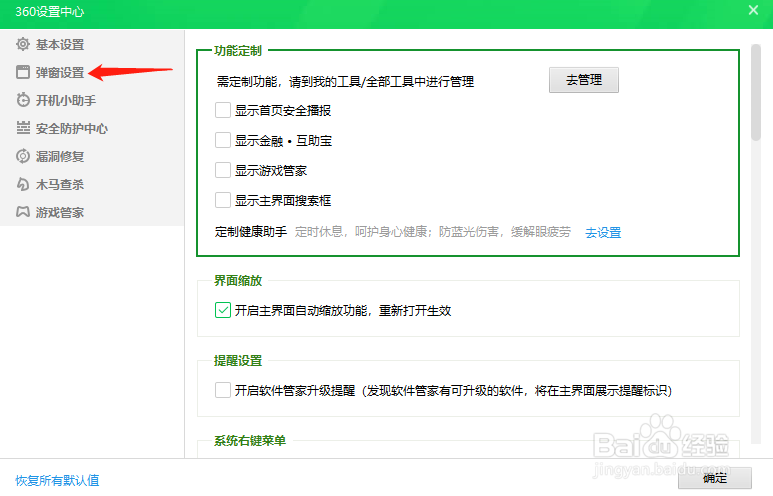Click the 系统右键菜单 section heading
The image size is (773, 496).
pos(250,440)
